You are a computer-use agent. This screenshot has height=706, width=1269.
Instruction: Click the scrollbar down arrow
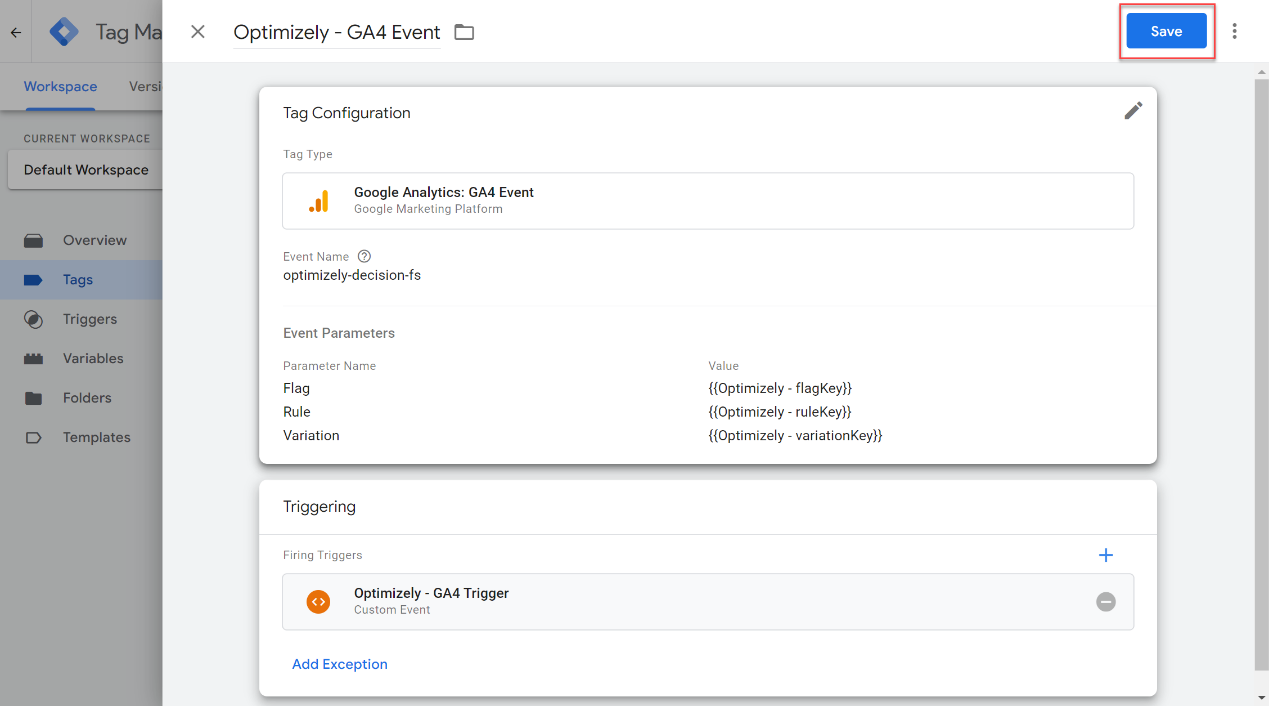pyautogui.click(x=1260, y=697)
